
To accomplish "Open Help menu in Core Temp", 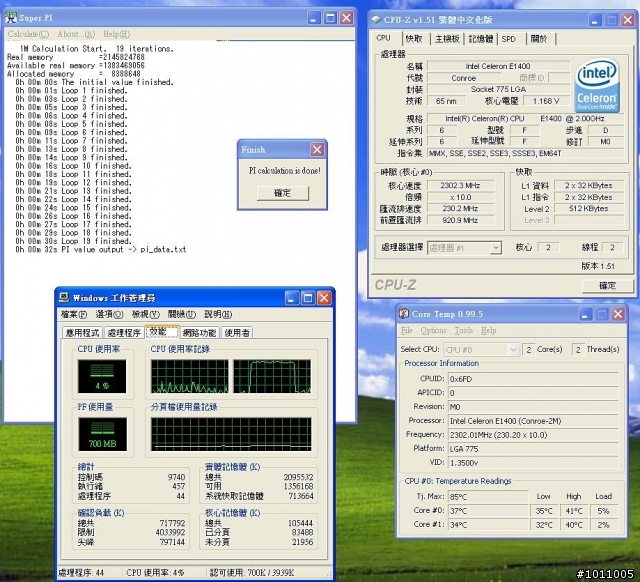I will pyautogui.click(x=488, y=330).
